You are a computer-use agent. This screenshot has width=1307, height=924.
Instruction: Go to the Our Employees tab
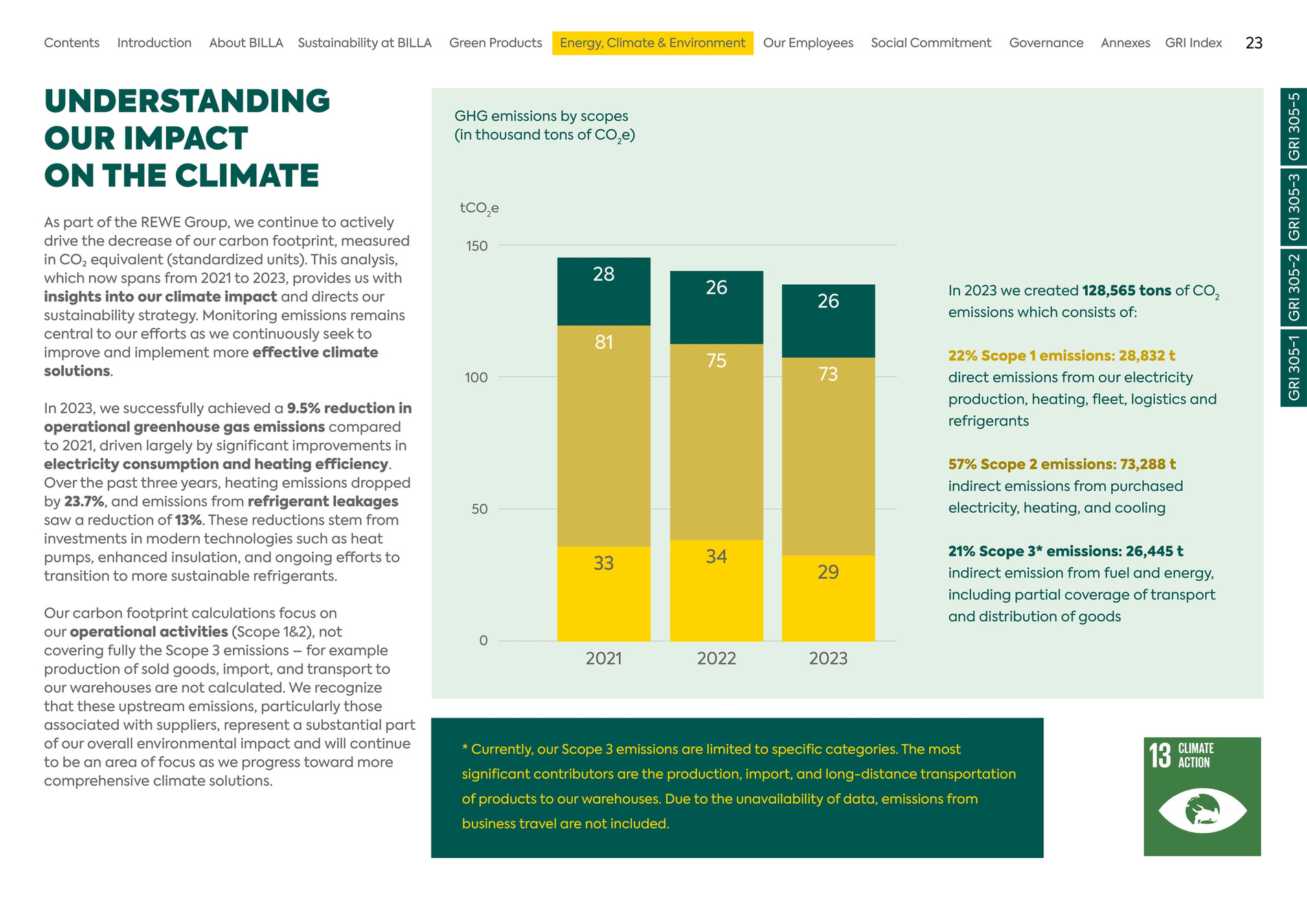[x=808, y=43]
